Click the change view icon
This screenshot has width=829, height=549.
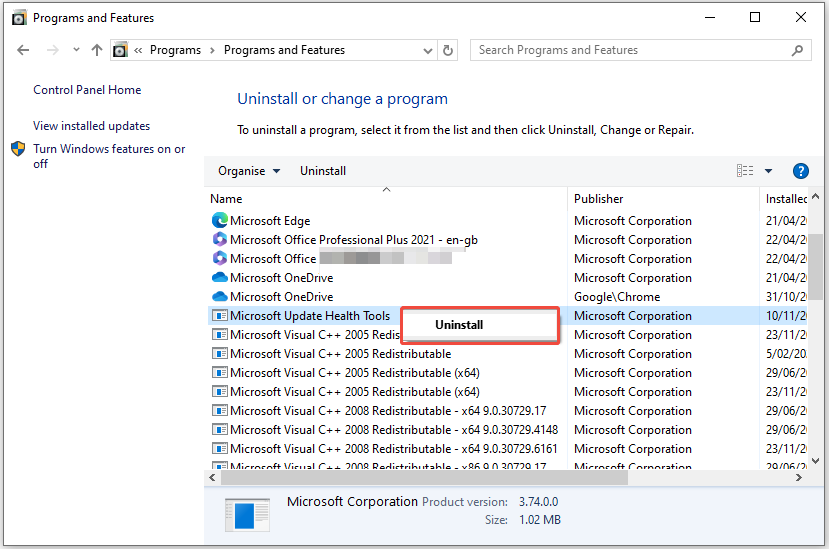[745, 170]
